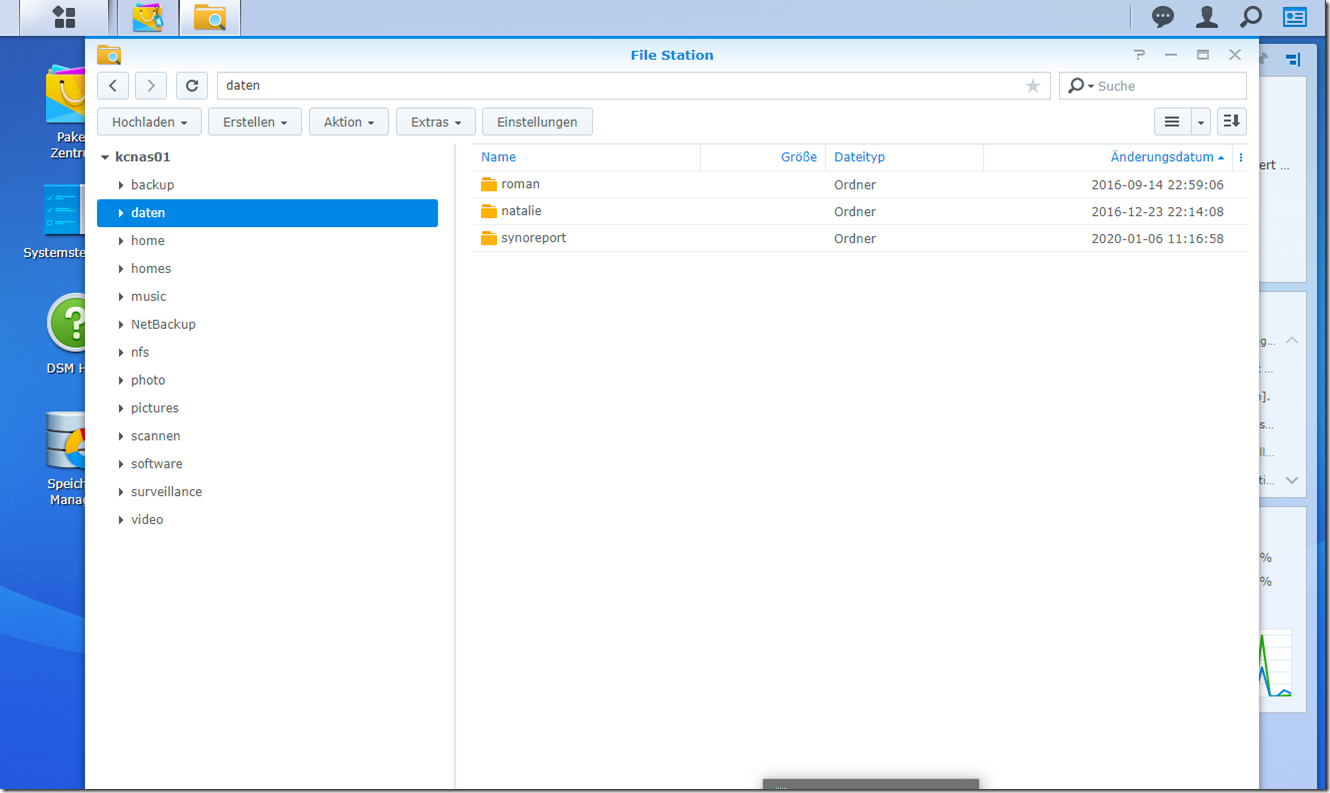This screenshot has height=793, width=1330.
Task: Collapse the kcnas01 tree root
Action: (x=104, y=157)
